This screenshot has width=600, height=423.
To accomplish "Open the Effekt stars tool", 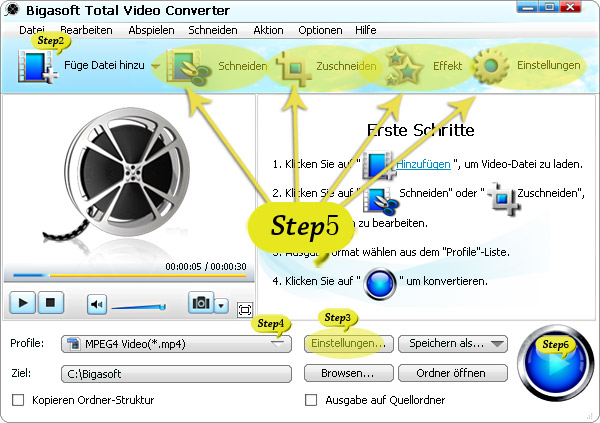I will [x=403, y=66].
